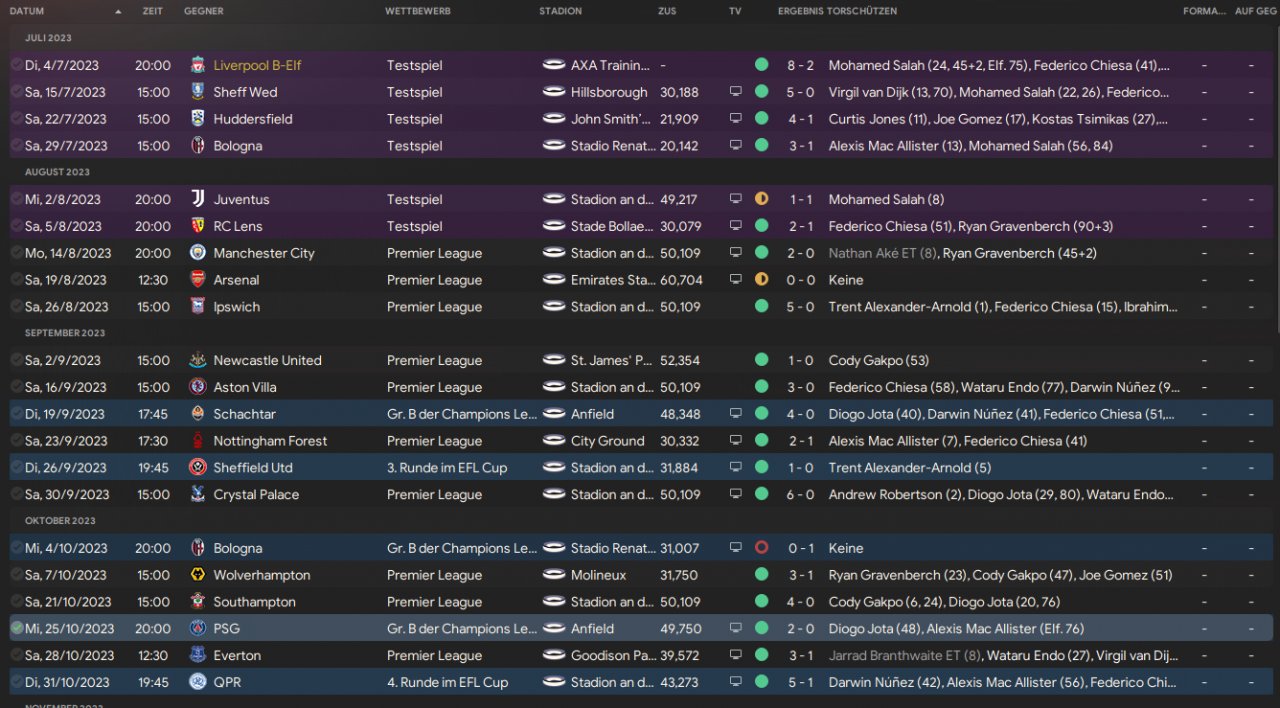The width and height of the screenshot is (1280, 708).
Task: Click the Arsenal club badge
Action: click(197, 280)
